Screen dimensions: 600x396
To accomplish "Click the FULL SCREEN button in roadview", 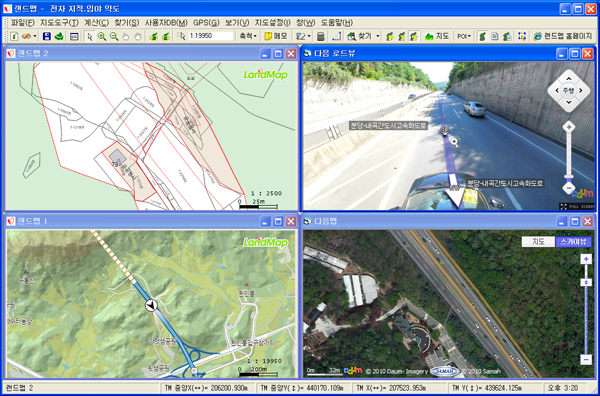I will point(577,206).
